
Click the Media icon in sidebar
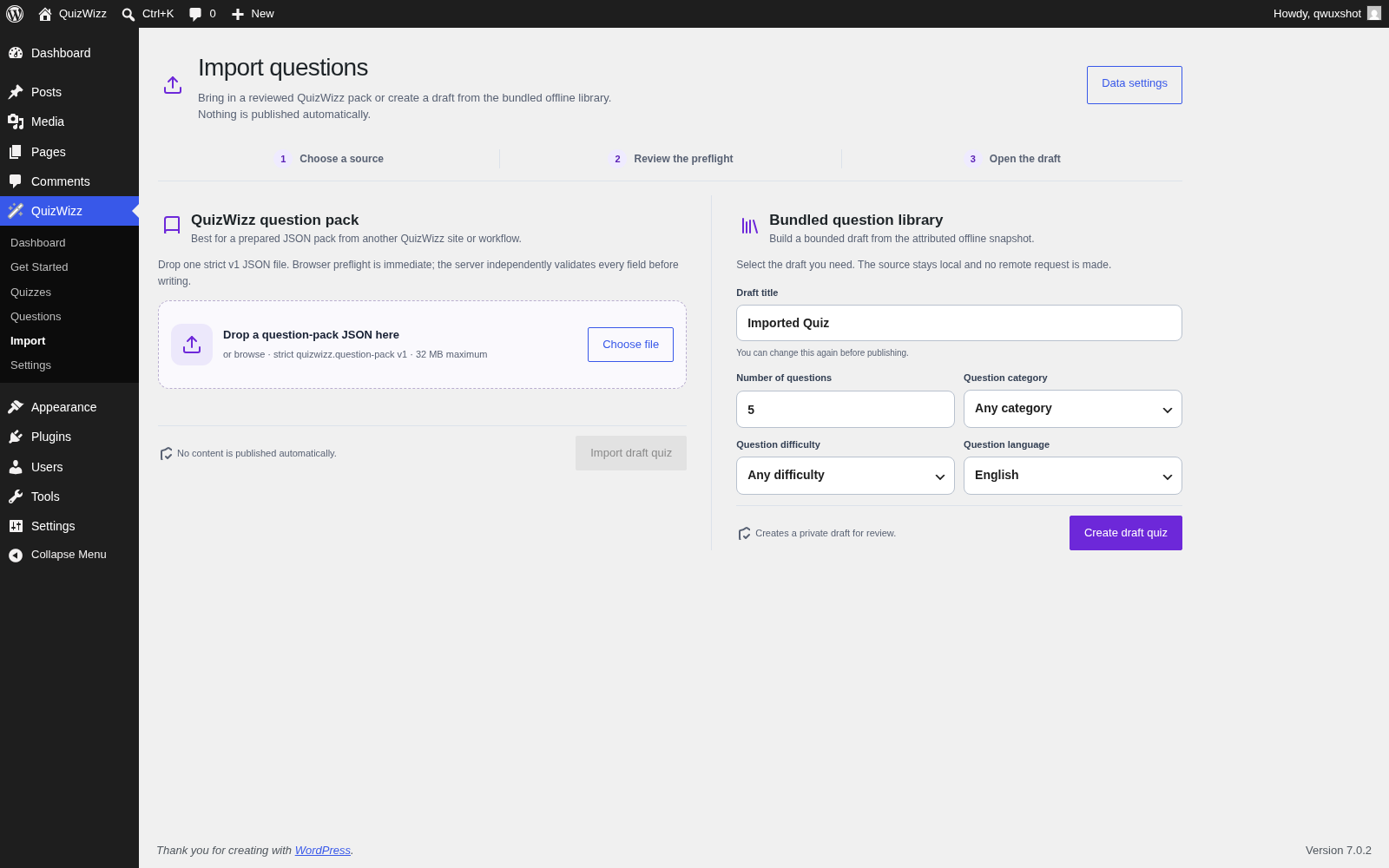pyautogui.click(x=16, y=122)
